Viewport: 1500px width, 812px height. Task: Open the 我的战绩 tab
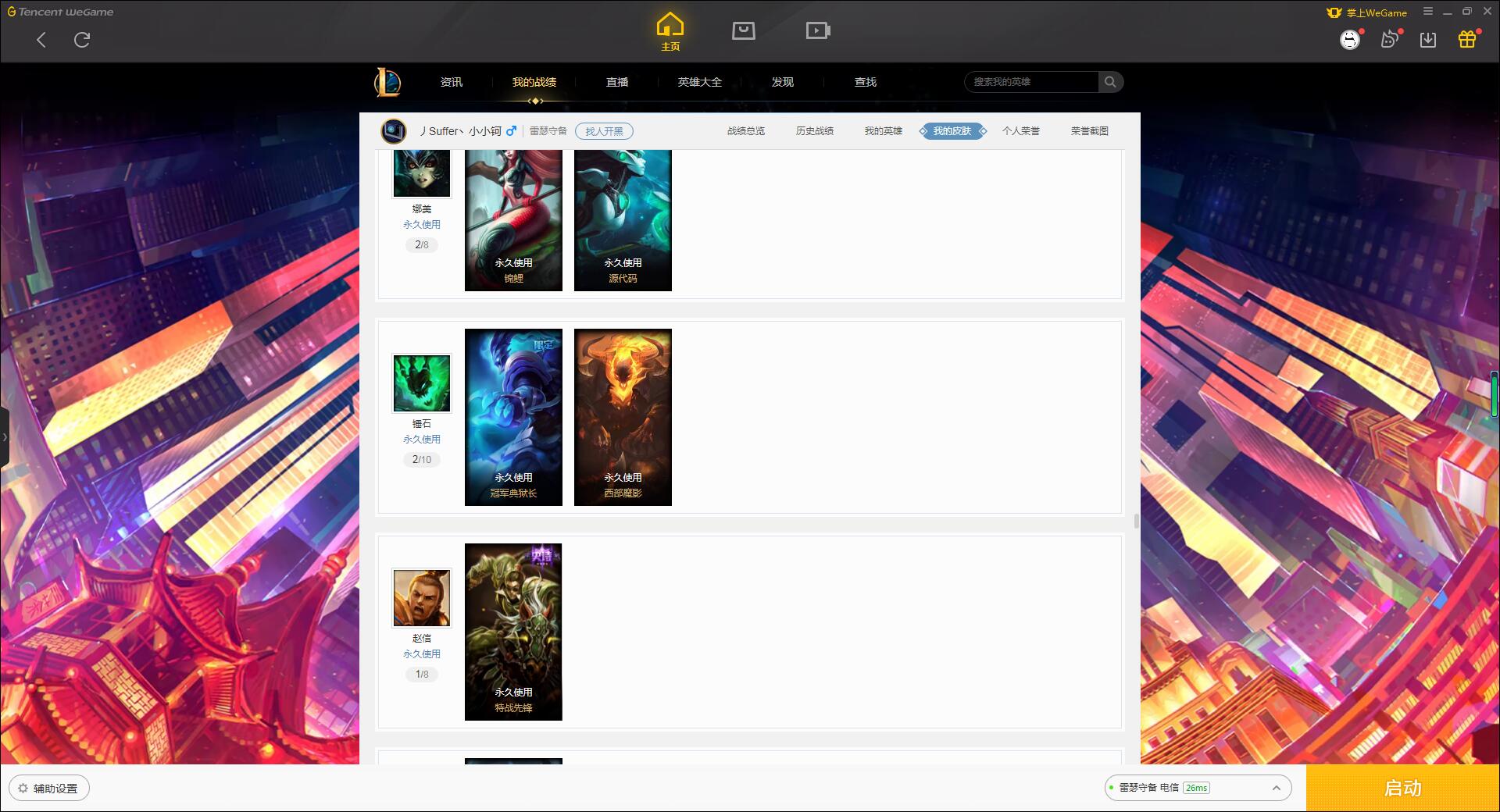tap(534, 82)
